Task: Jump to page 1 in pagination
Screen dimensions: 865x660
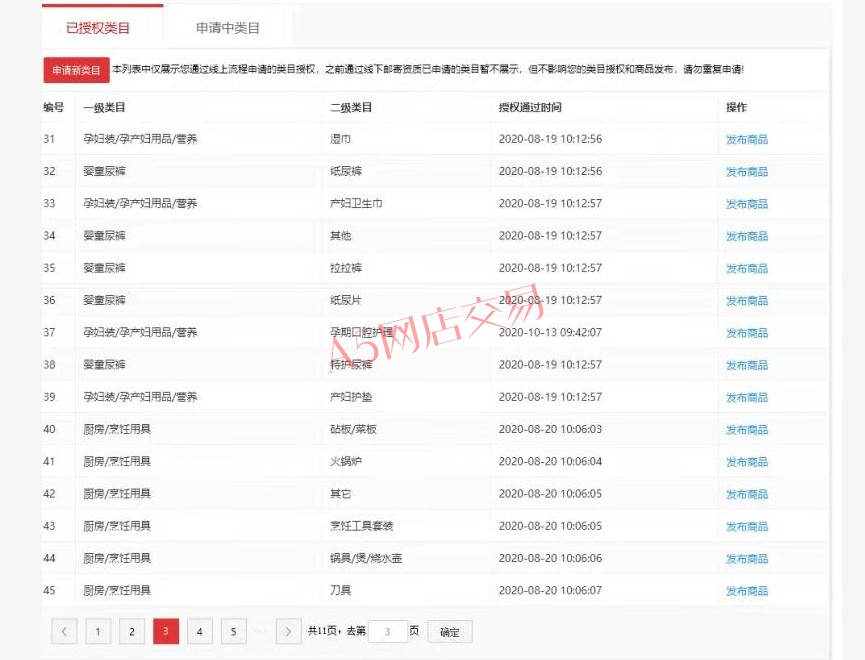Action: (x=98, y=631)
